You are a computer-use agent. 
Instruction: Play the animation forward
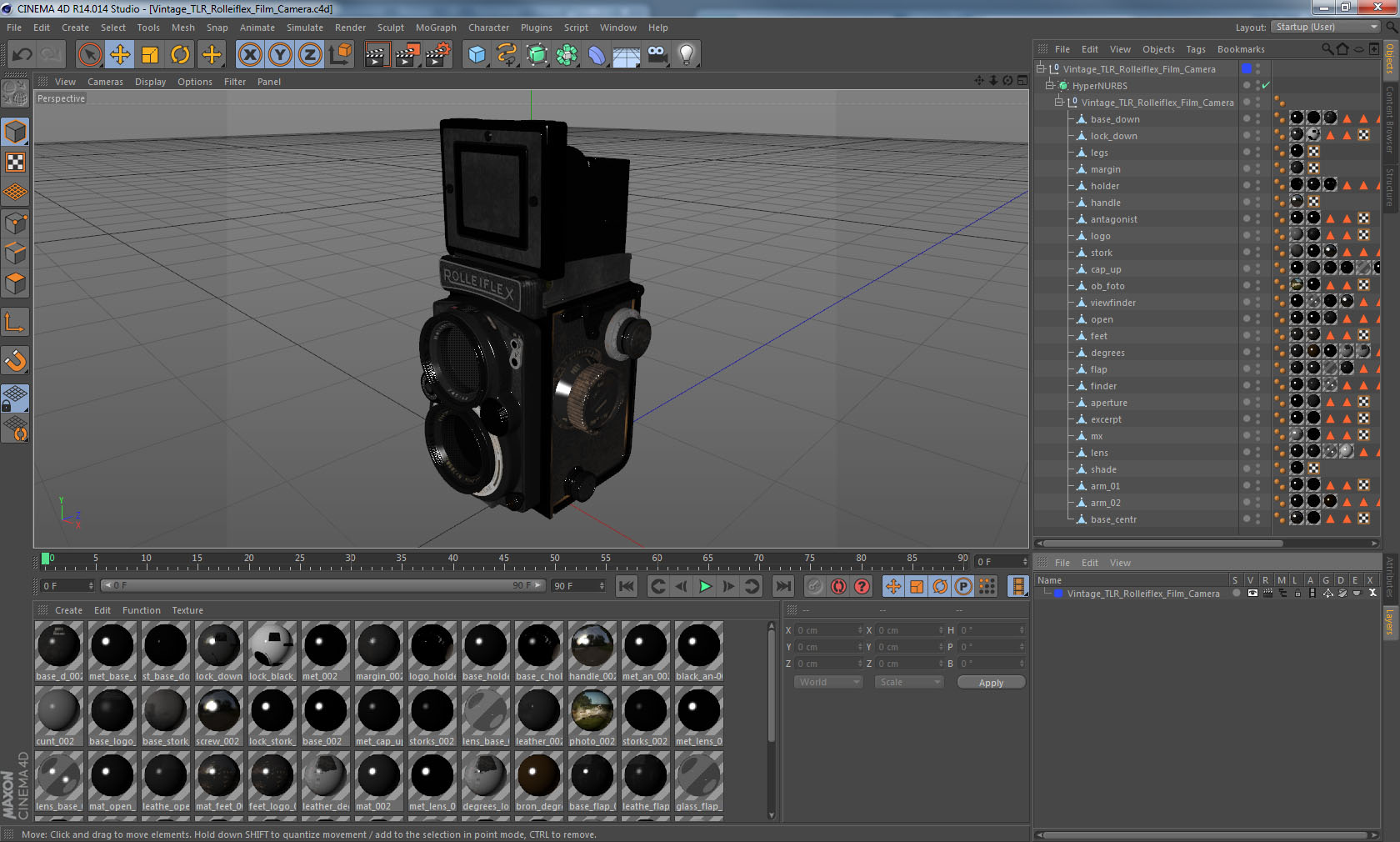click(x=705, y=586)
